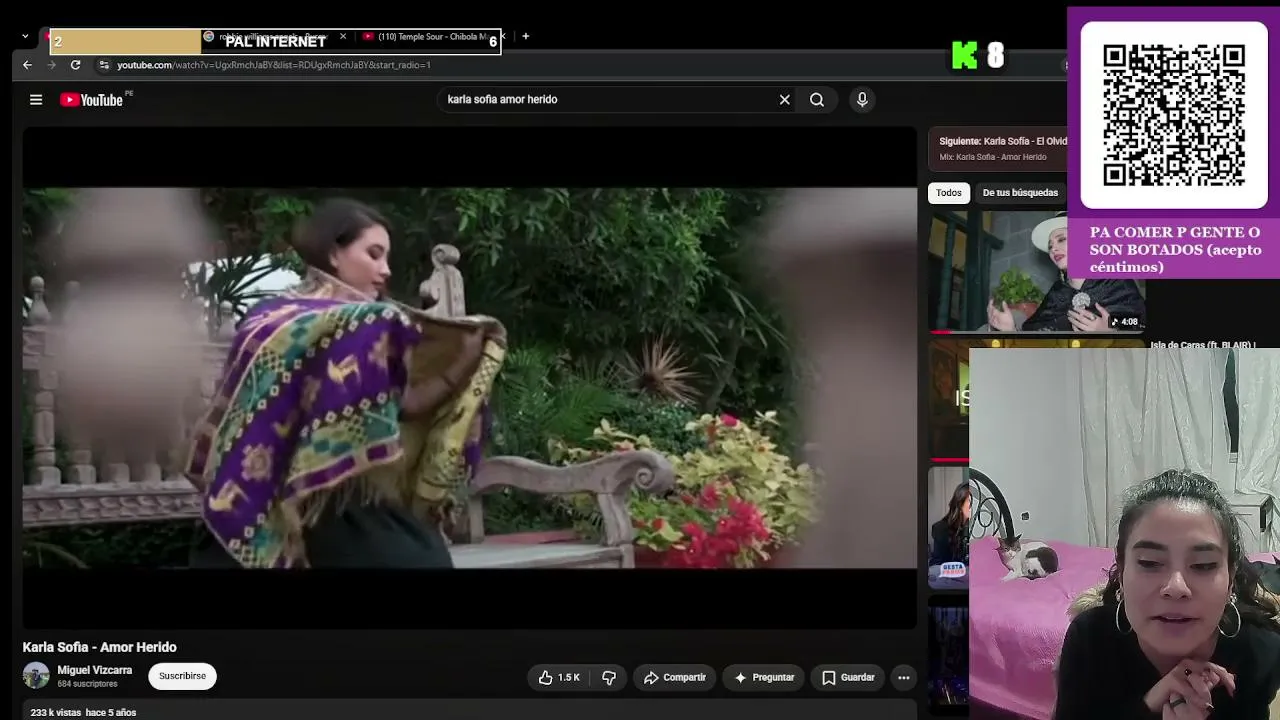The height and width of the screenshot is (720, 1280).
Task: Open the three-dot more actions menu
Action: 904,677
